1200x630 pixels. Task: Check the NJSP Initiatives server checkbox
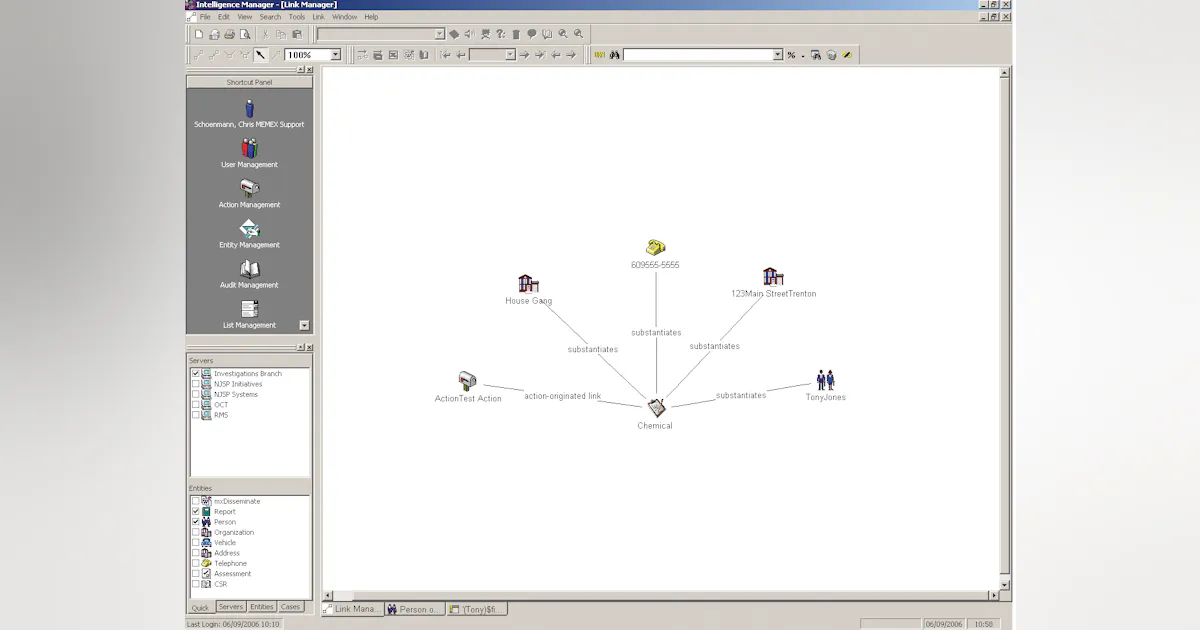196,384
